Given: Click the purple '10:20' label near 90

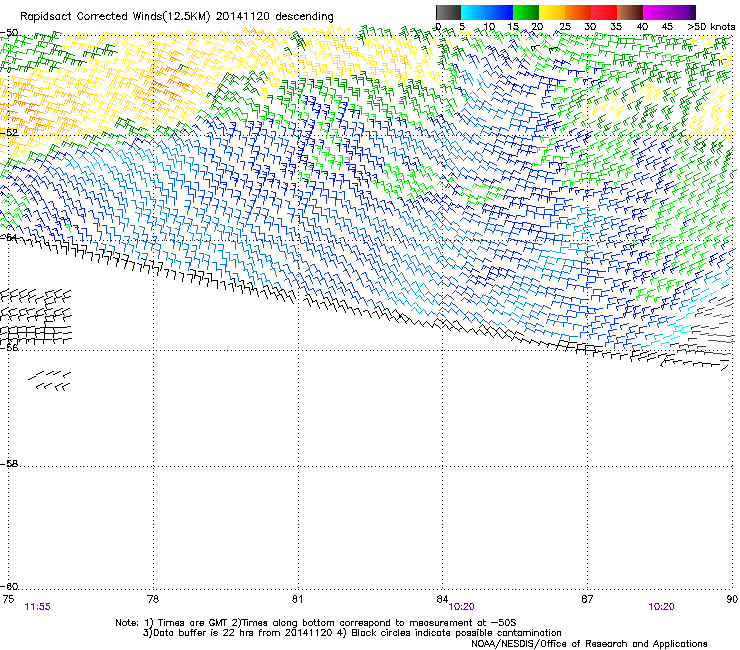Looking at the screenshot, I should point(661,607).
